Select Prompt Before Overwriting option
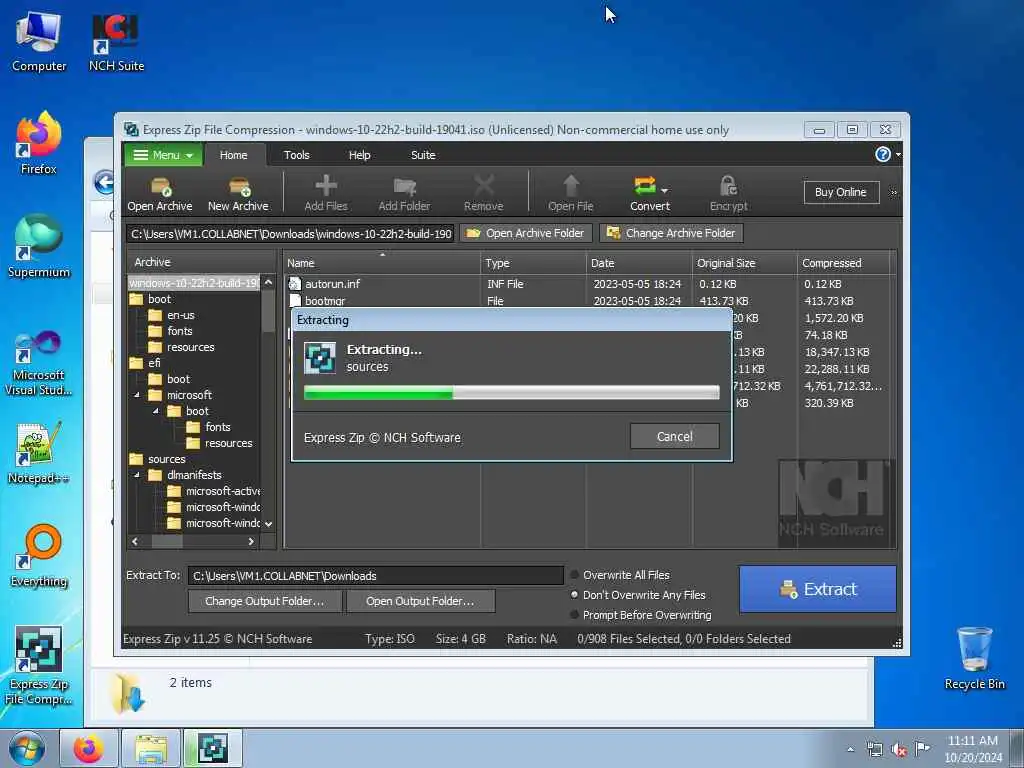 (641, 615)
